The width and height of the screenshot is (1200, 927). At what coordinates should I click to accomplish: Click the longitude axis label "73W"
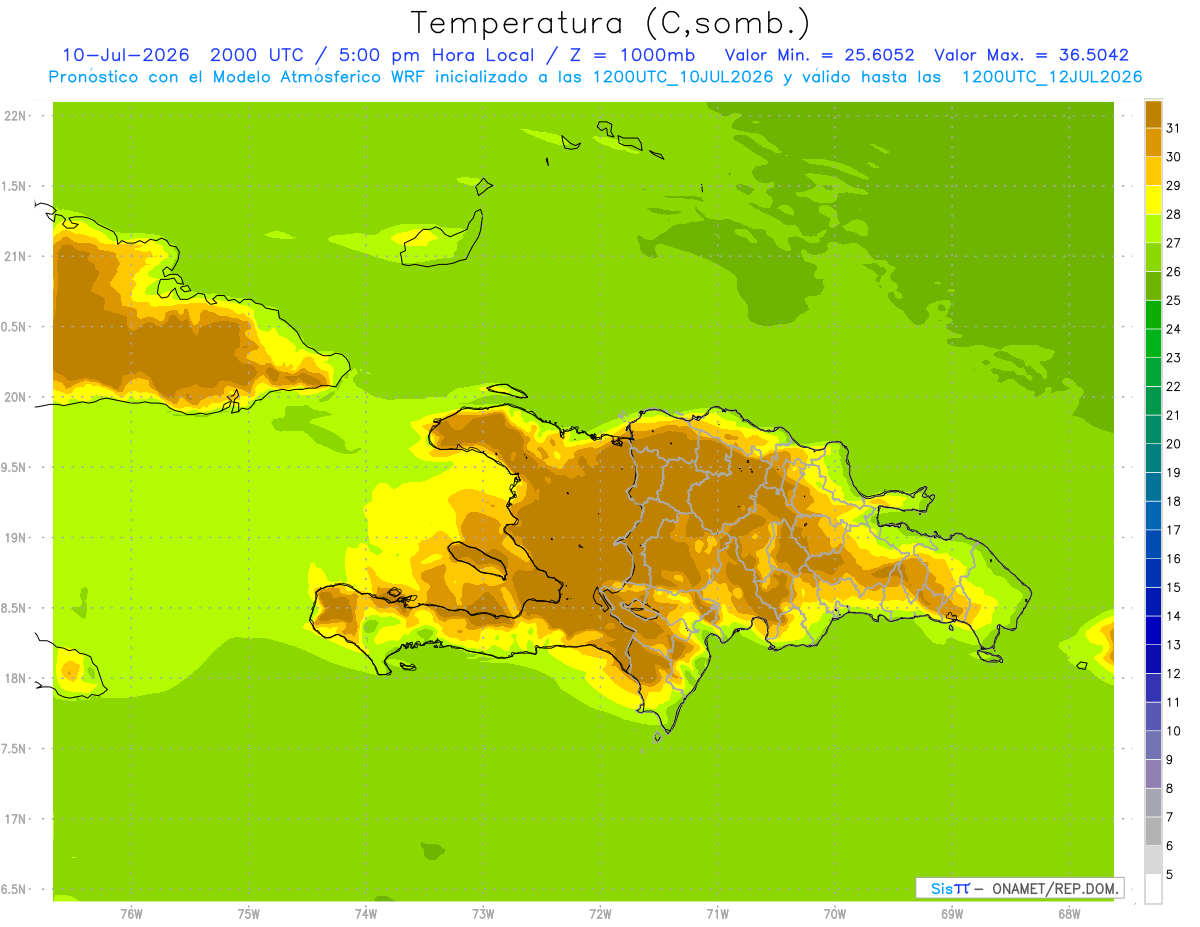click(x=483, y=914)
